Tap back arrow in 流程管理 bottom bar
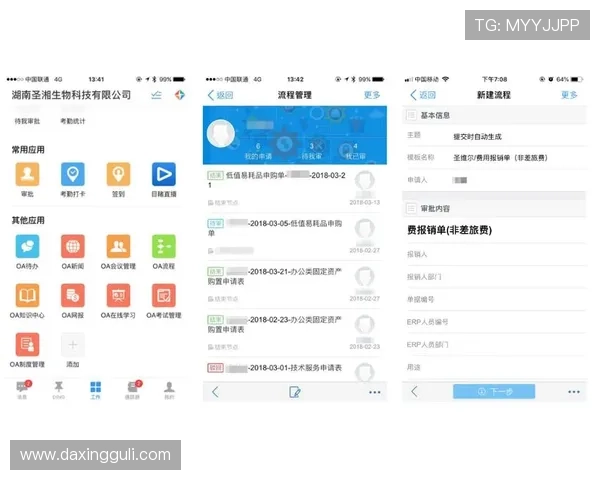This screenshot has height=480, width=600. (x=215, y=392)
